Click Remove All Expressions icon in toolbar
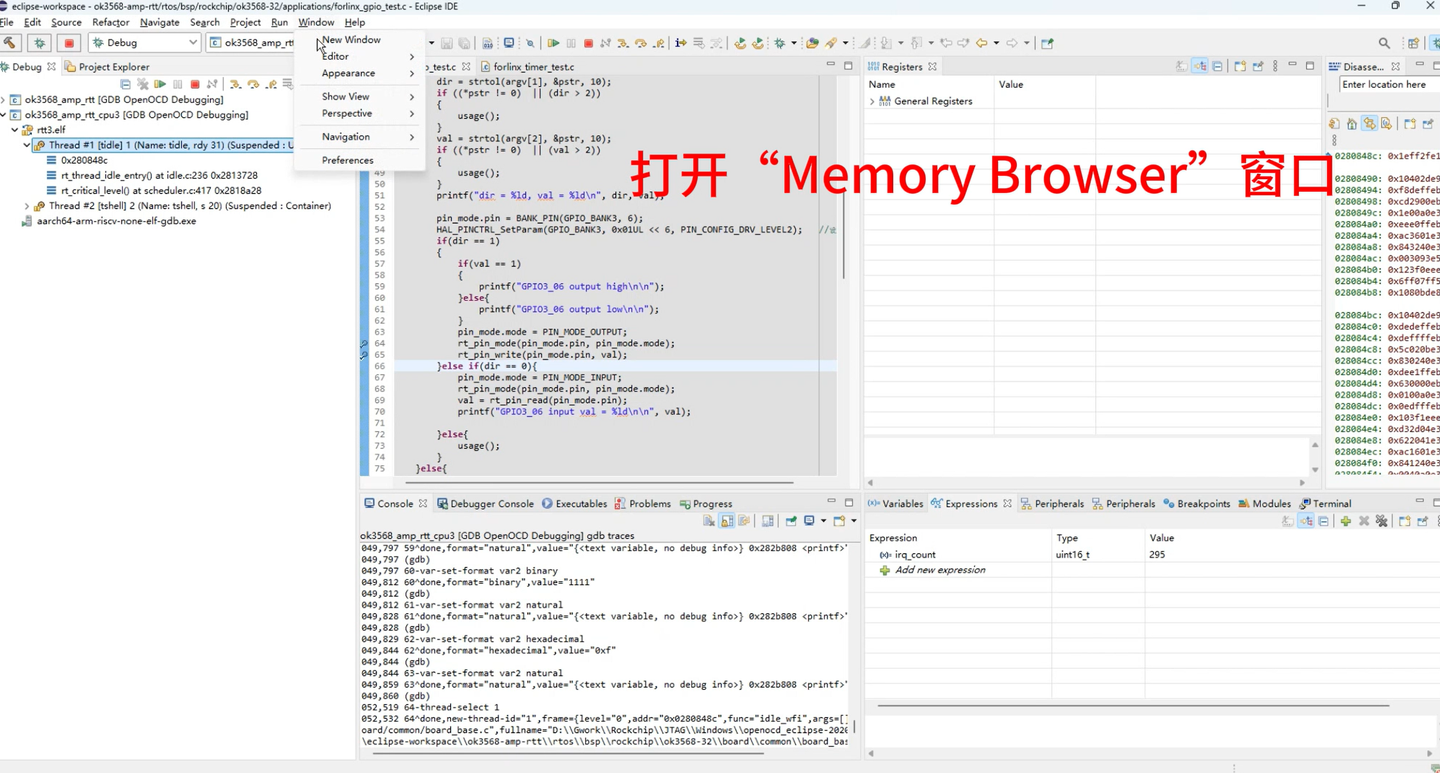1440x773 pixels. click(x=1382, y=521)
